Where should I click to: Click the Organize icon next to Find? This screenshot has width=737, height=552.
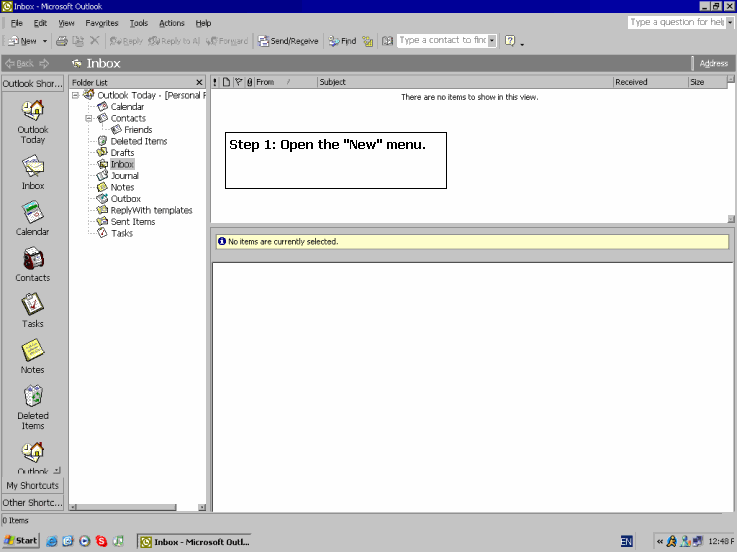click(x=368, y=41)
